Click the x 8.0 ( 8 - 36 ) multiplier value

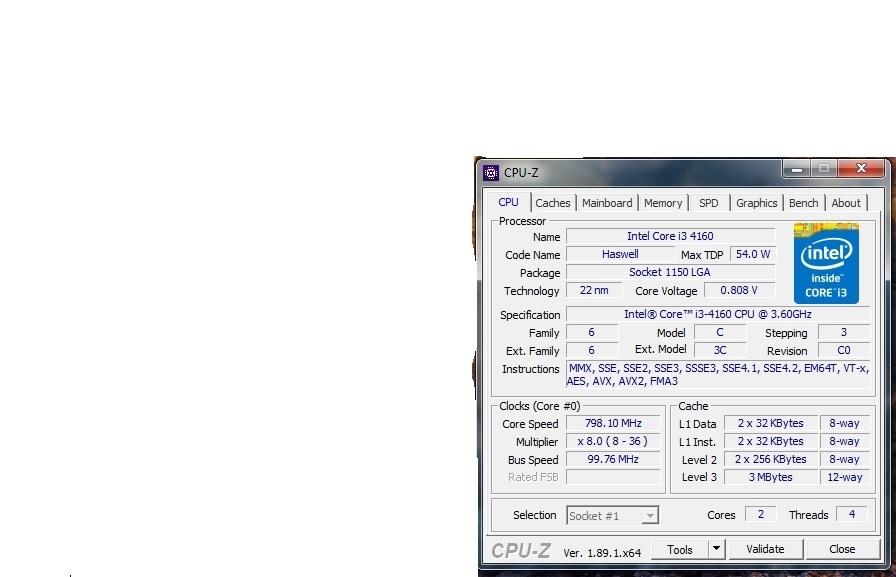(613, 441)
